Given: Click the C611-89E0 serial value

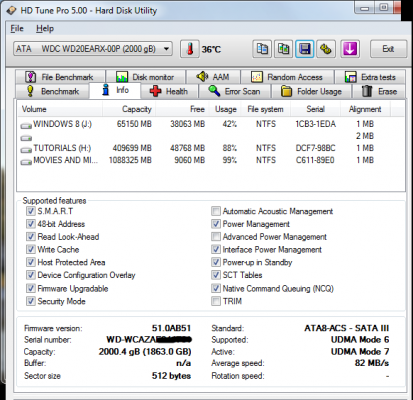Looking at the screenshot, I should point(315,160).
